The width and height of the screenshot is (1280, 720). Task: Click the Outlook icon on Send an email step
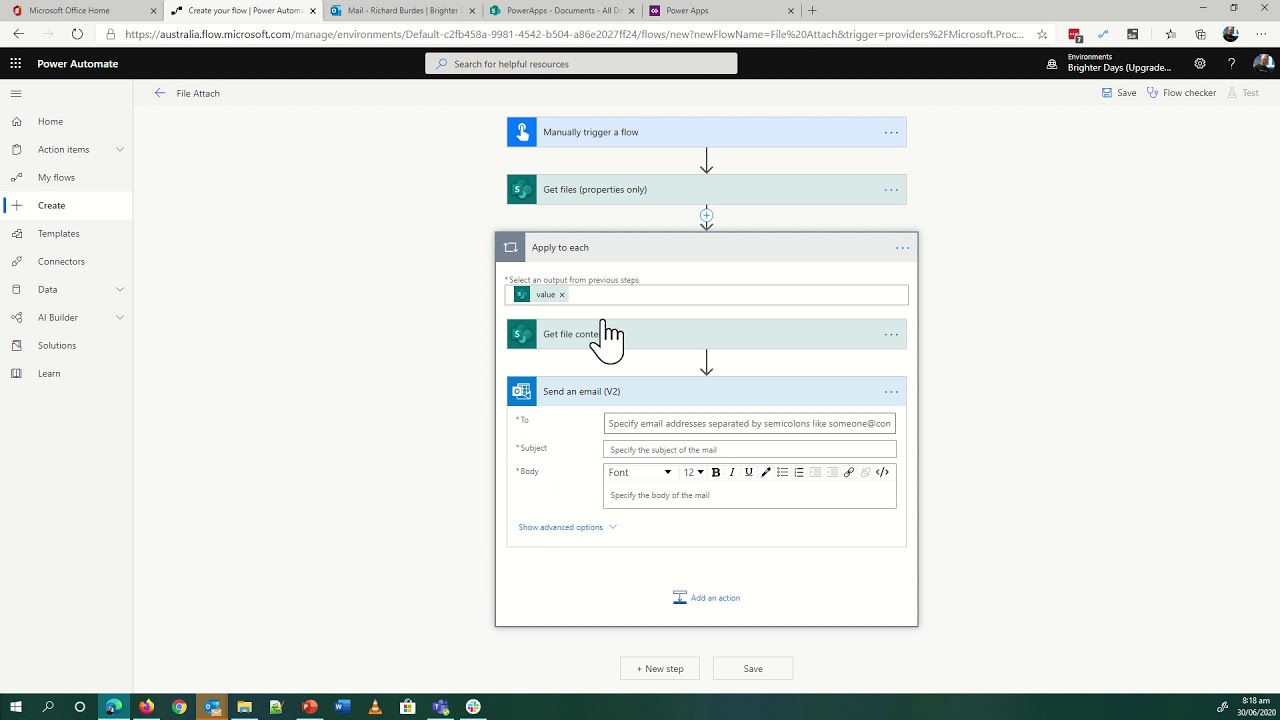(522, 391)
